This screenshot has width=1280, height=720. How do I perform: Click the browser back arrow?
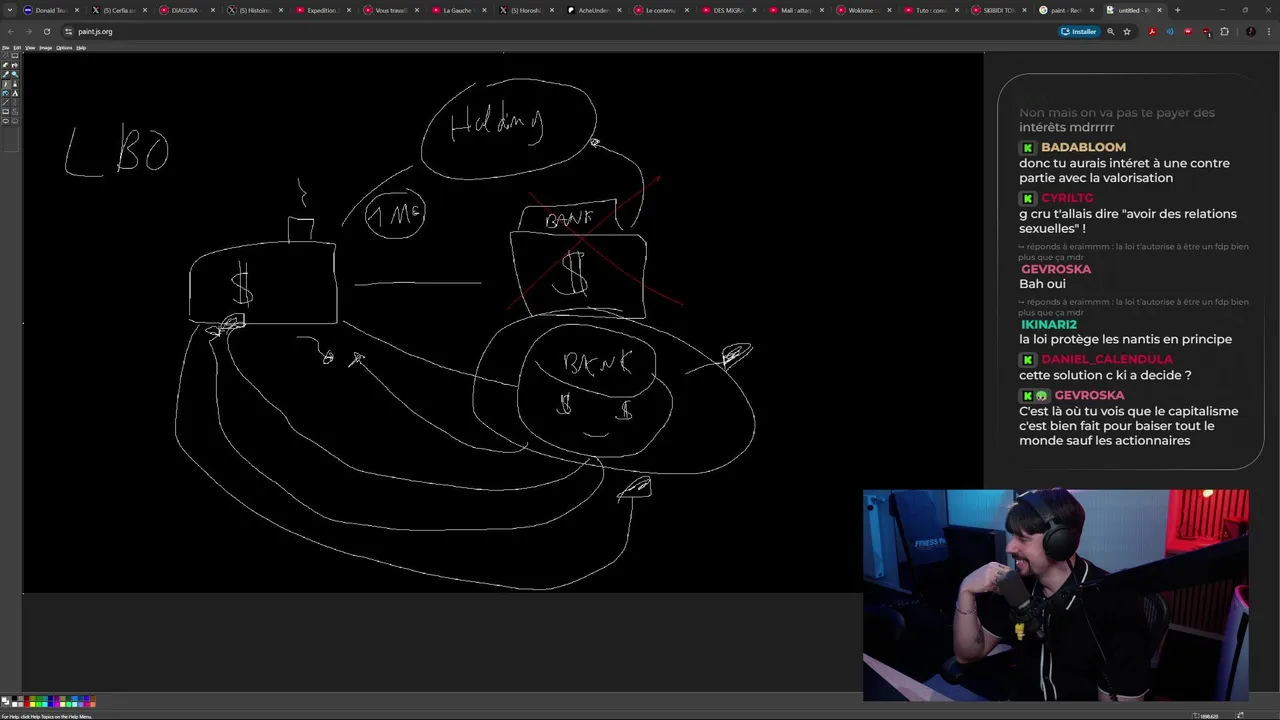[10, 31]
